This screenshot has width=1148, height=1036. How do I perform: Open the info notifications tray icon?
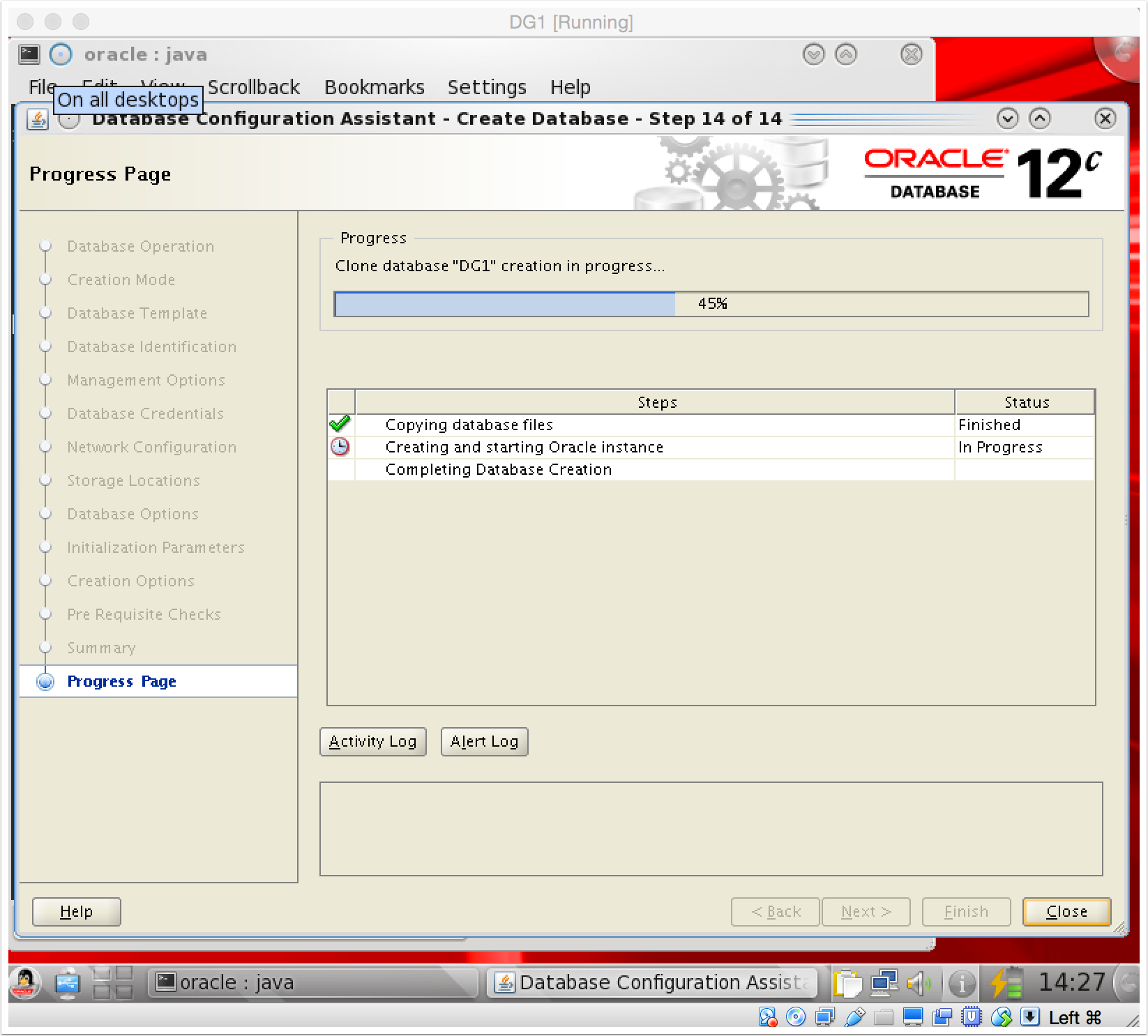(x=962, y=984)
